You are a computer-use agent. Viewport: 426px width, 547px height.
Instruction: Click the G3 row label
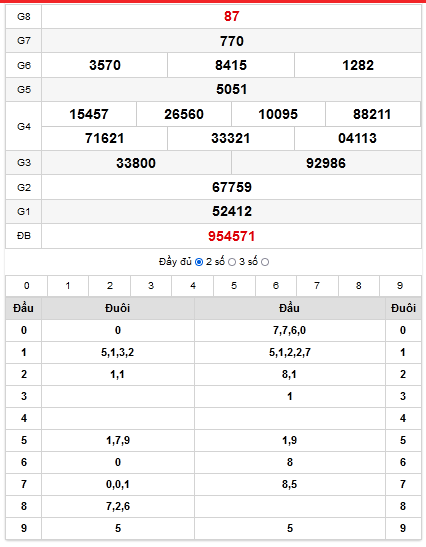click(x=24, y=163)
